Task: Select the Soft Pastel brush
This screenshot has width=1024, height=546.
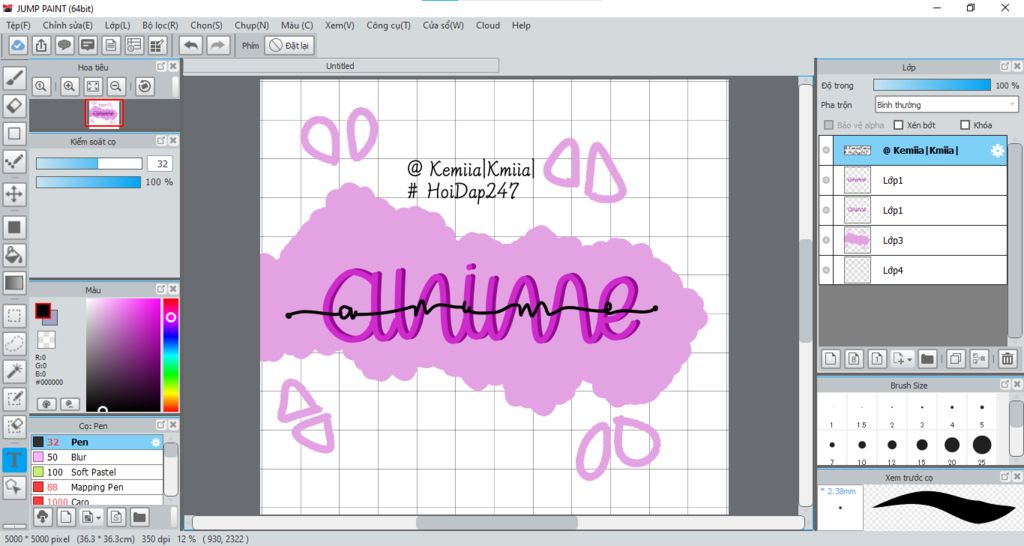Action: (93, 472)
